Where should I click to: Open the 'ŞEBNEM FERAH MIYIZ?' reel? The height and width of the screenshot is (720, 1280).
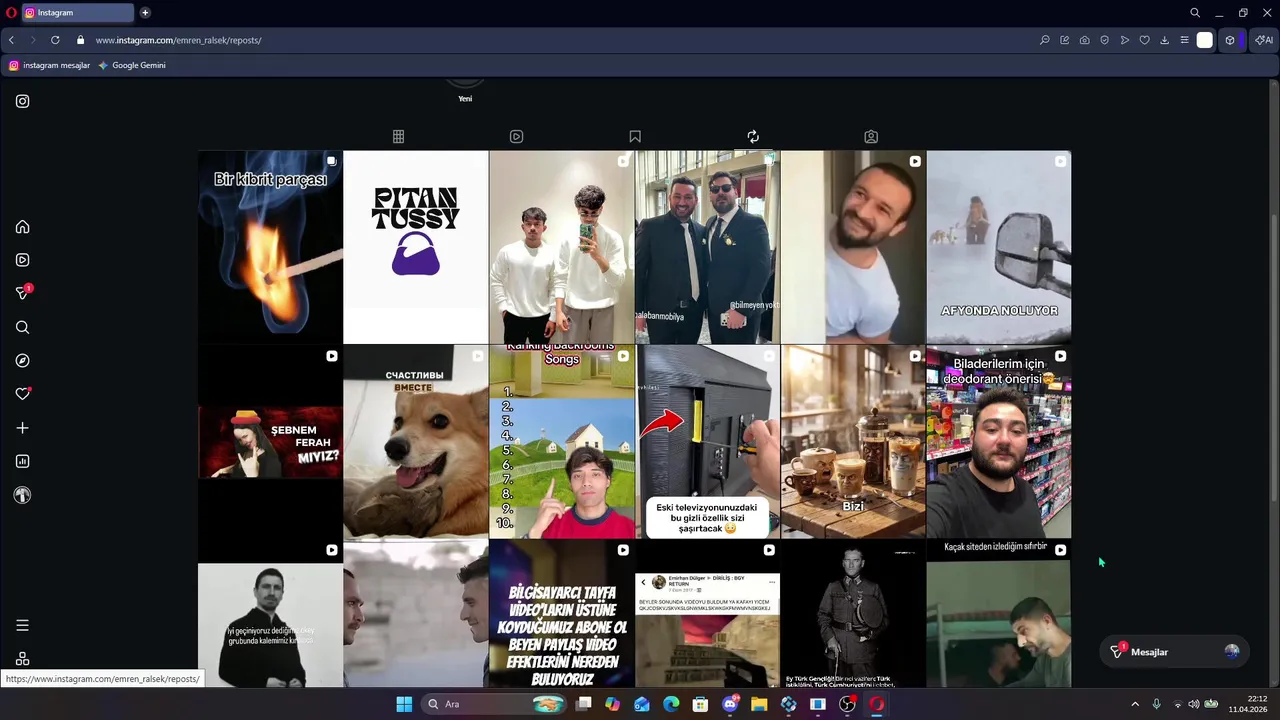click(270, 442)
